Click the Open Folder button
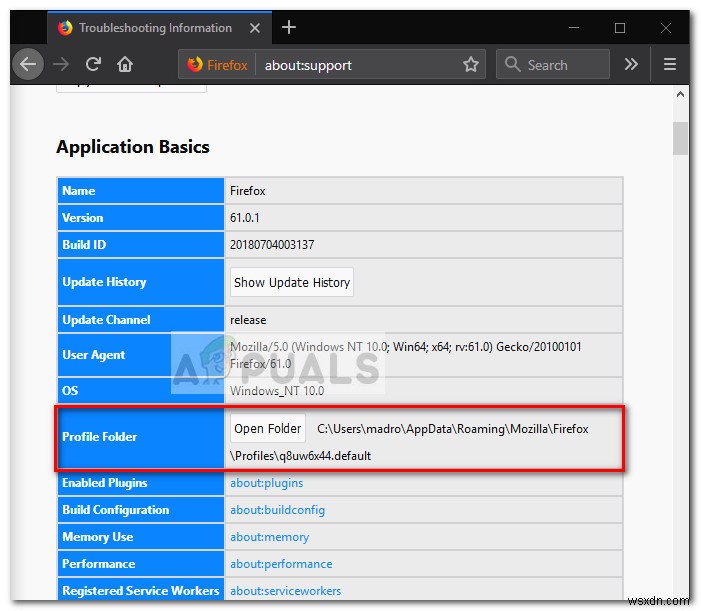This screenshot has width=701, height=611. click(x=267, y=428)
